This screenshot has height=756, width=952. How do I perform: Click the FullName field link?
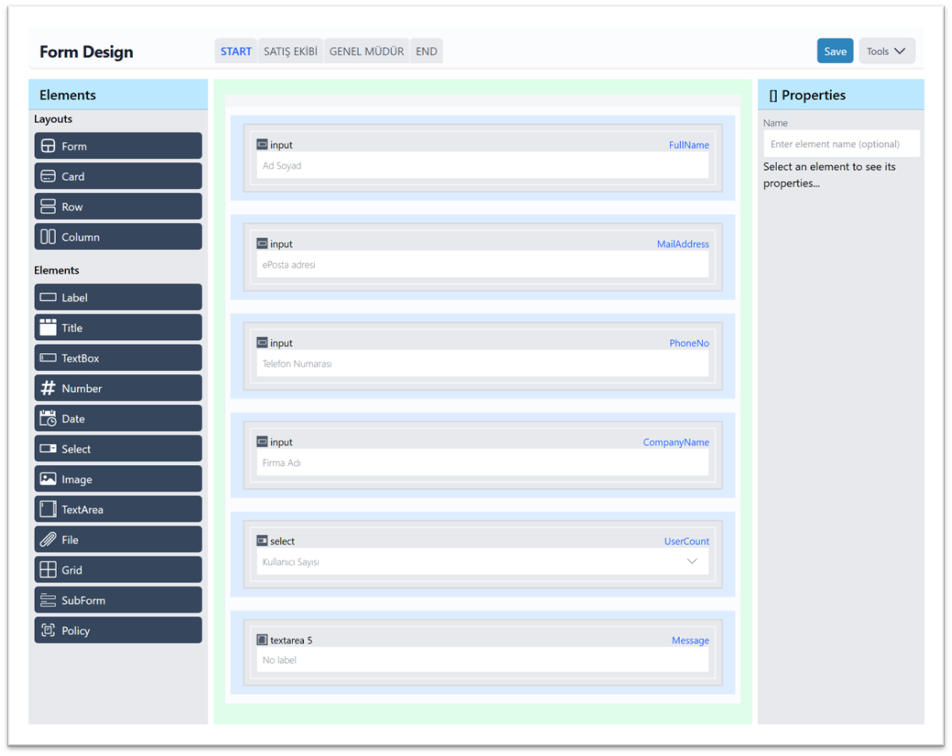(688, 145)
